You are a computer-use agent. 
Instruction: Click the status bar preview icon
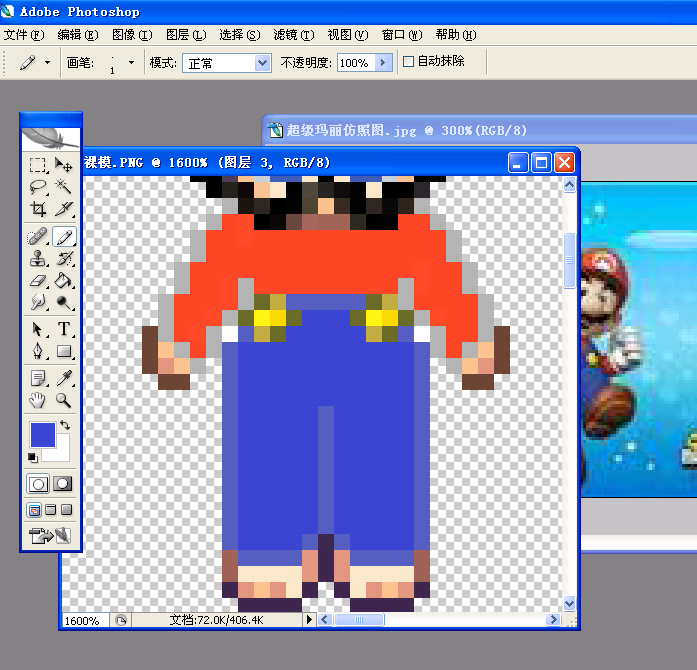[120, 620]
